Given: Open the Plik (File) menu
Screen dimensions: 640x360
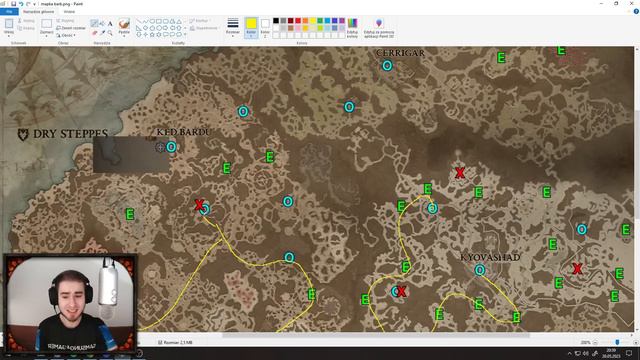Looking at the screenshot, I should 9,12.
